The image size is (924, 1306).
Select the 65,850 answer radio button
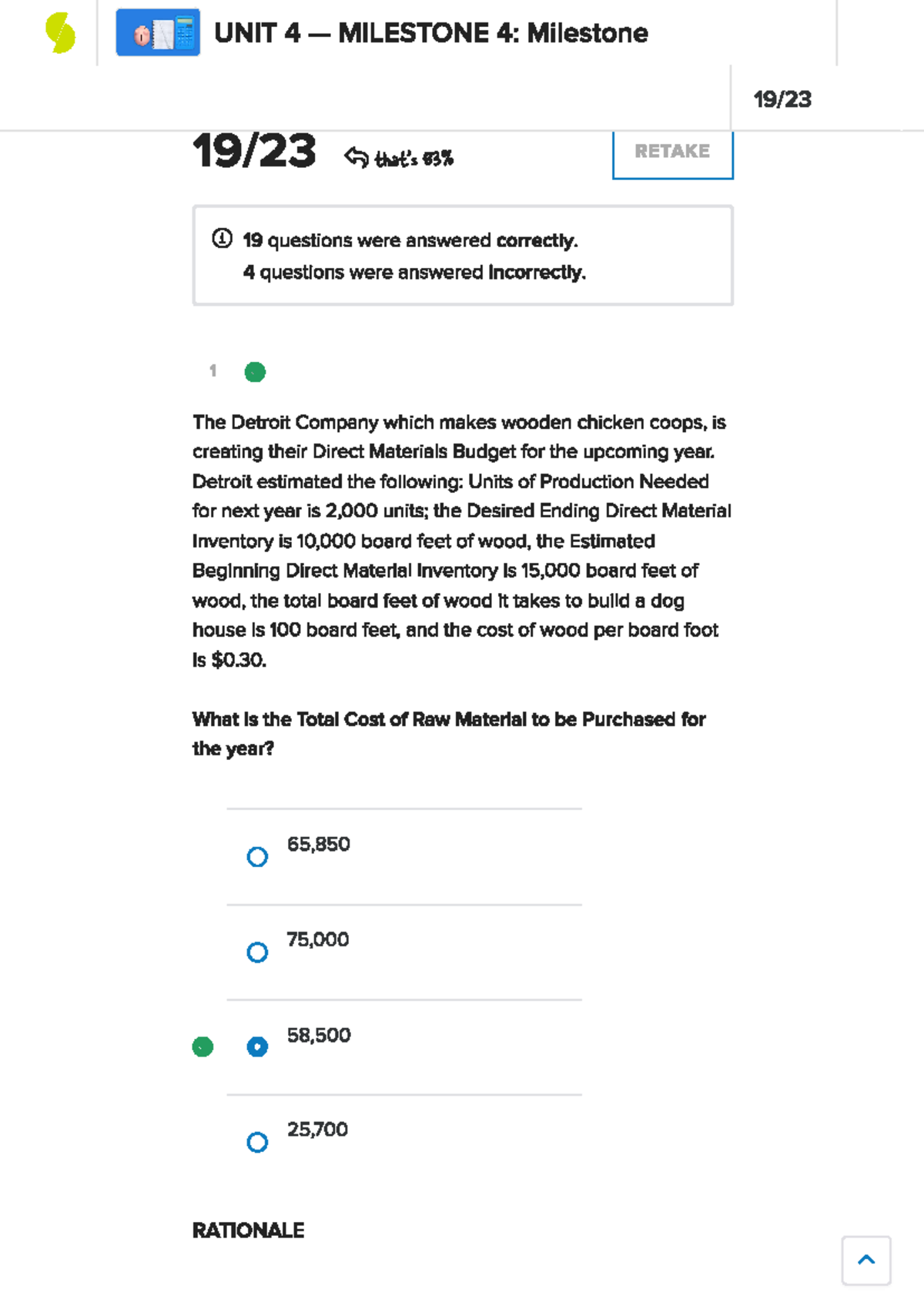coord(257,857)
